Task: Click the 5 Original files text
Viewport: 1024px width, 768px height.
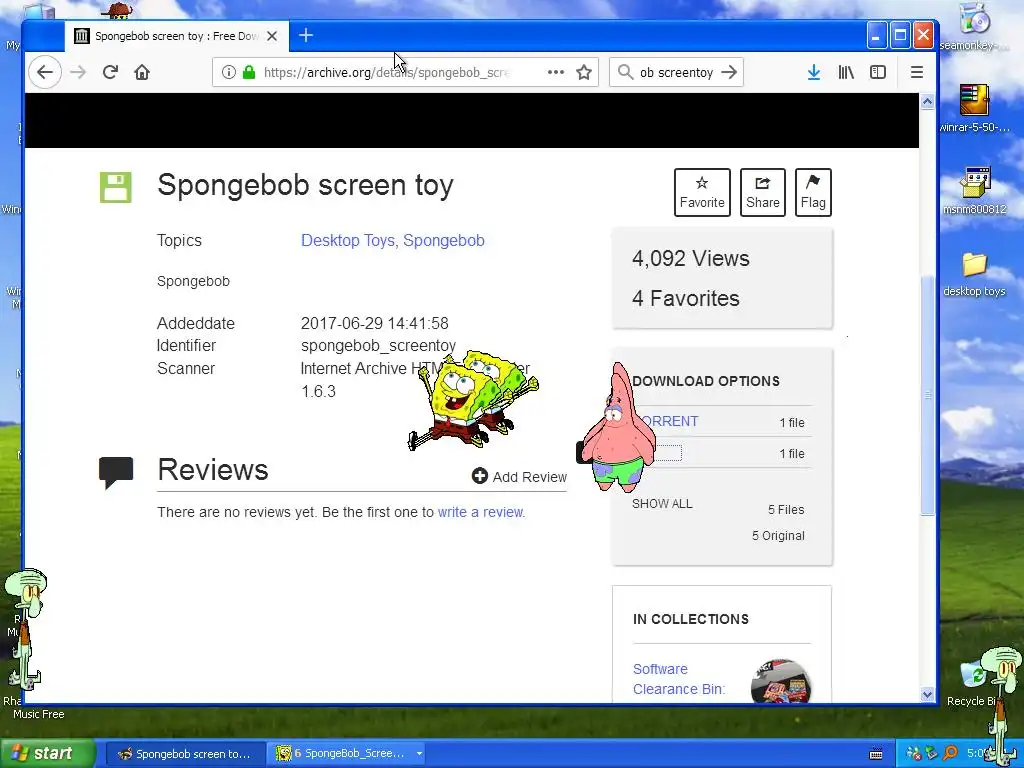Action: pos(778,536)
